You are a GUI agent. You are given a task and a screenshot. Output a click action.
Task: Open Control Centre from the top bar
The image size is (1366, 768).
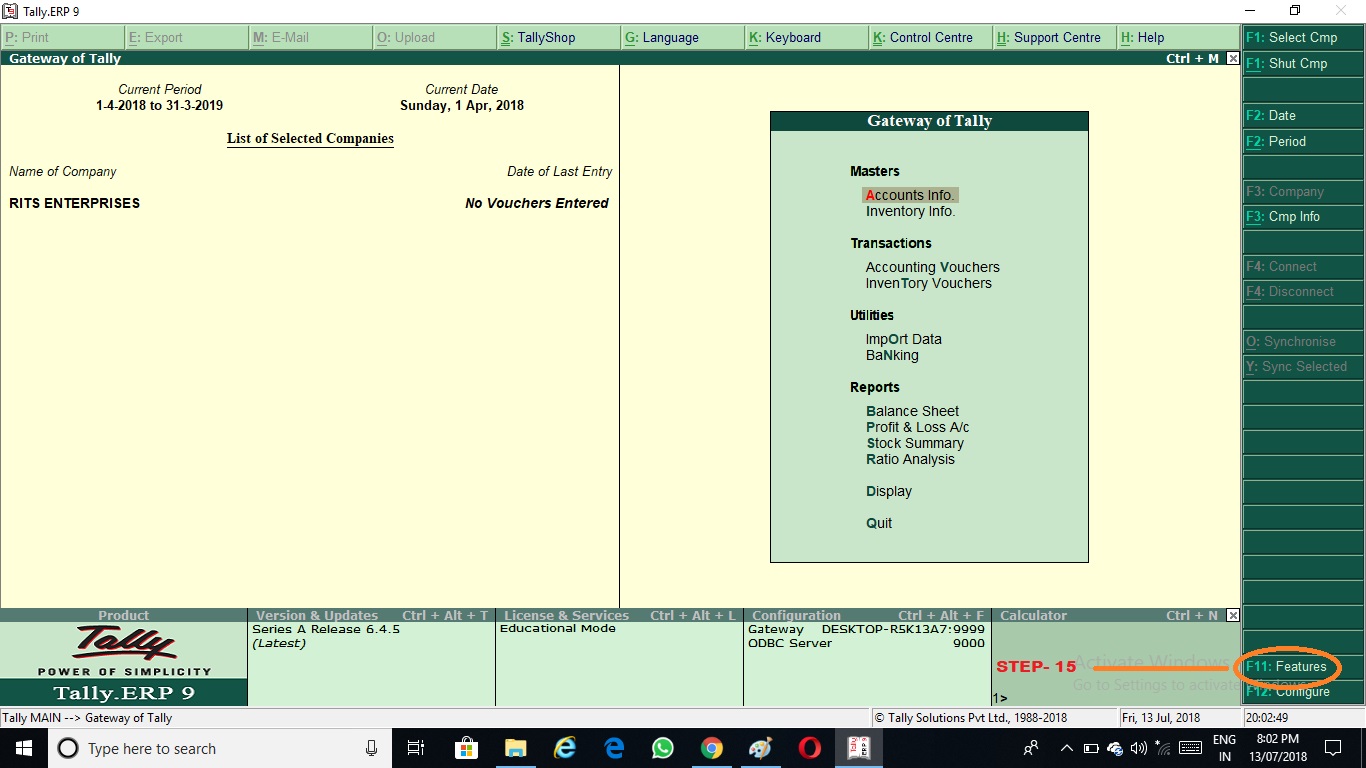pyautogui.click(x=930, y=38)
